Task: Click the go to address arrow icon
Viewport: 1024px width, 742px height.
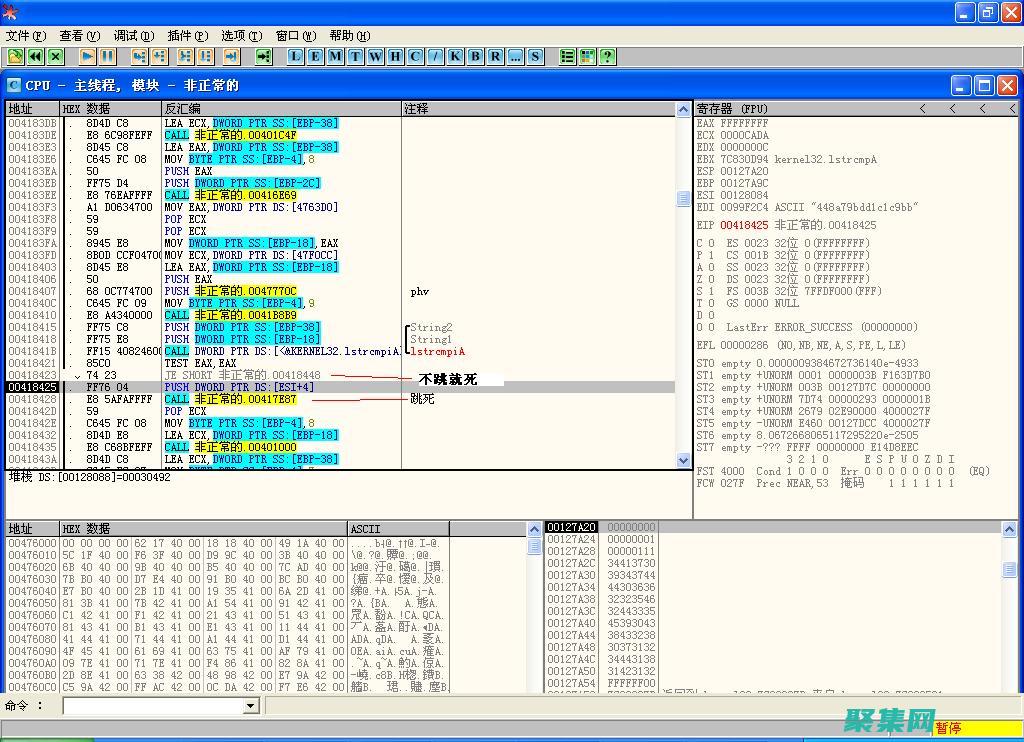Action: point(264,57)
